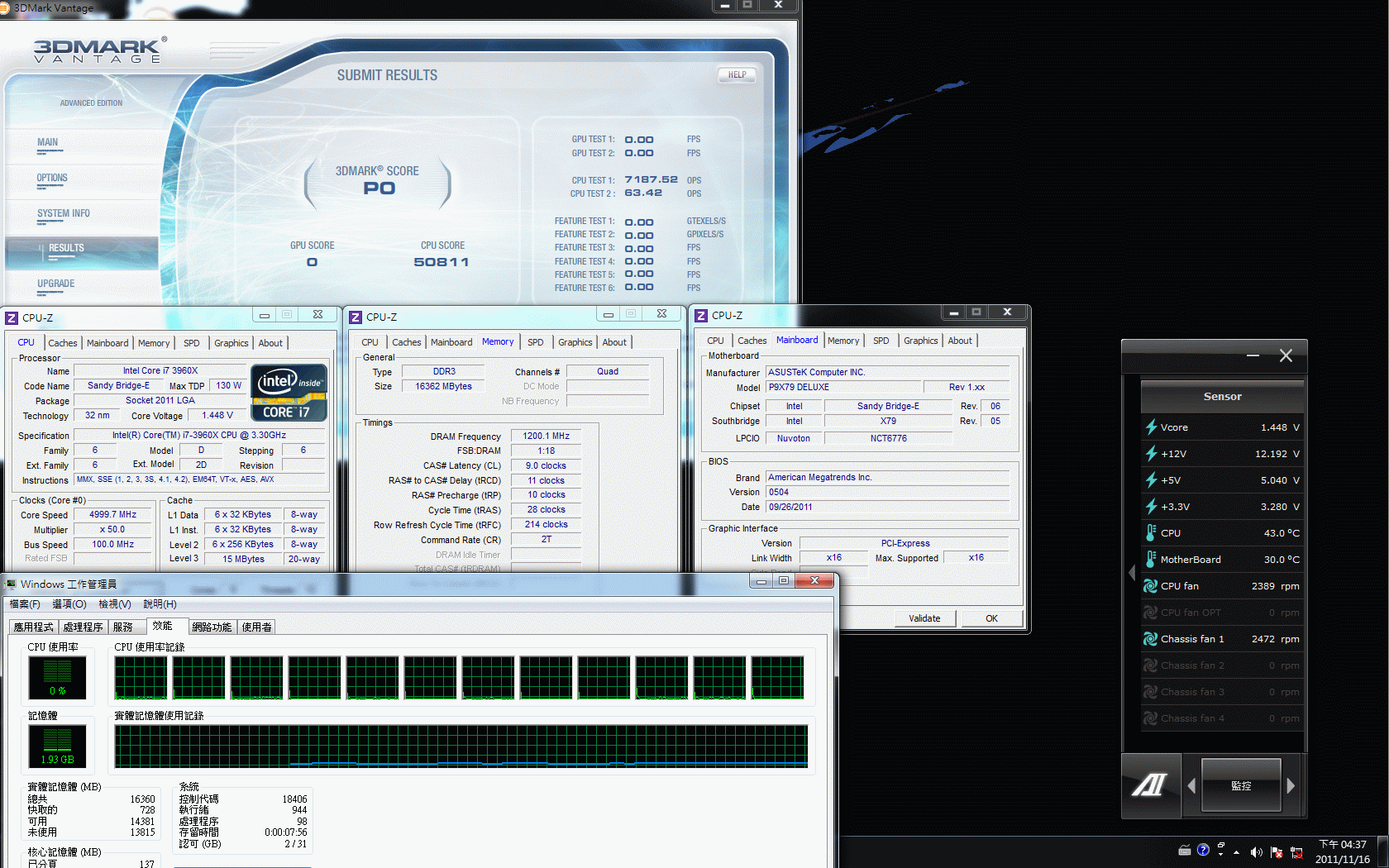Open language bar options menu
Screen dimensions: 1389x868
(1221, 854)
